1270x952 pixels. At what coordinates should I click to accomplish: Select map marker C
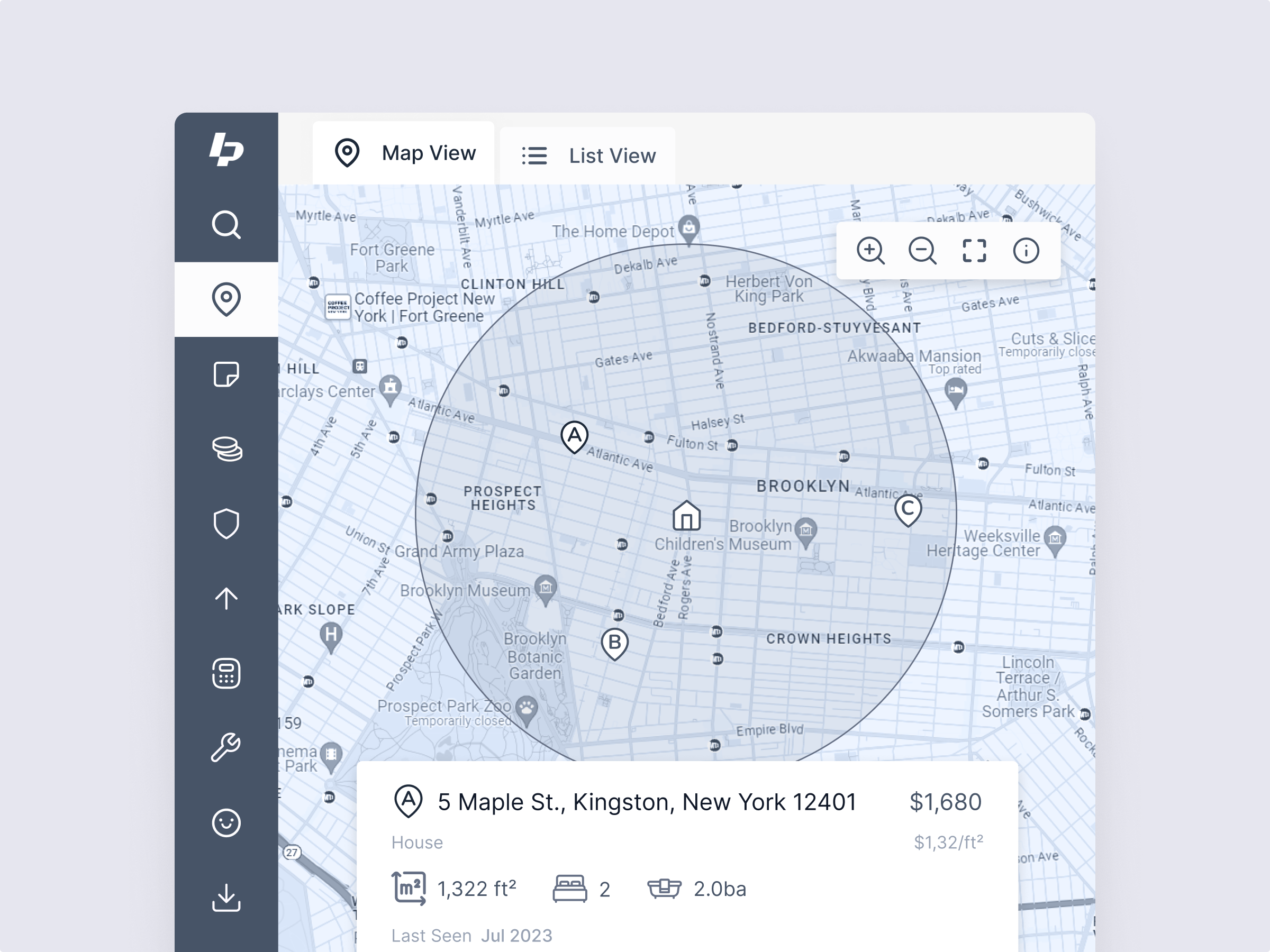(x=908, y=510)
